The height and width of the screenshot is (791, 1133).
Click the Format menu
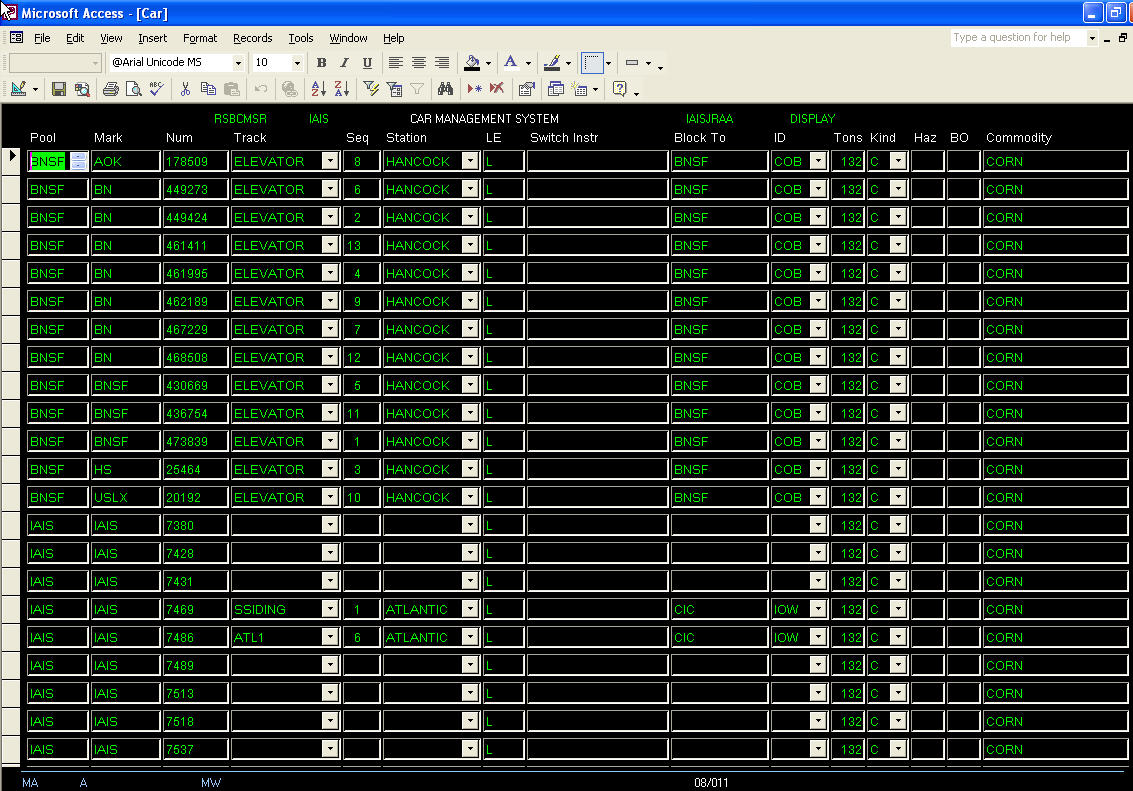tap(200, 38)
